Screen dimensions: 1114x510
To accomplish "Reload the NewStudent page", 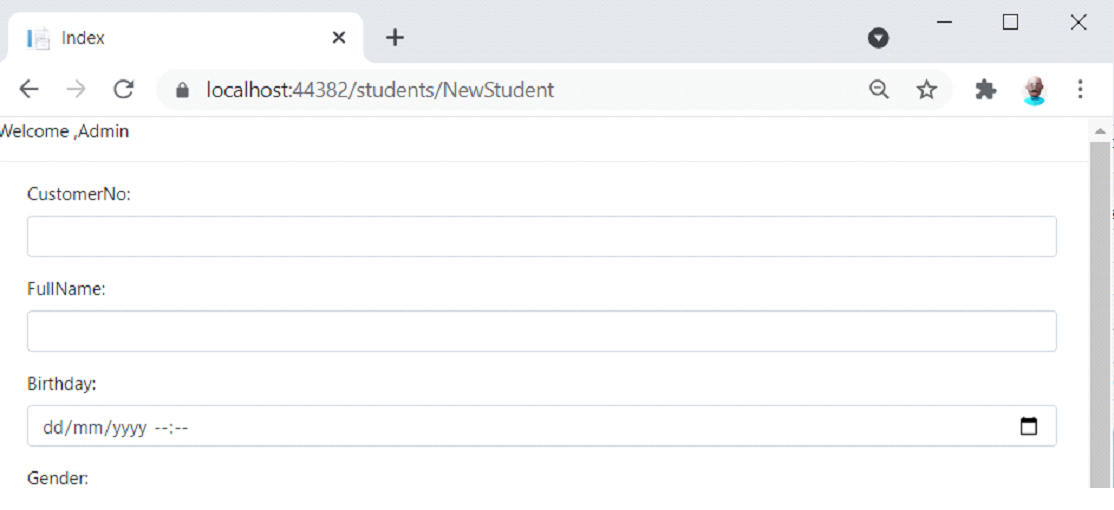I will coord(124,89).
